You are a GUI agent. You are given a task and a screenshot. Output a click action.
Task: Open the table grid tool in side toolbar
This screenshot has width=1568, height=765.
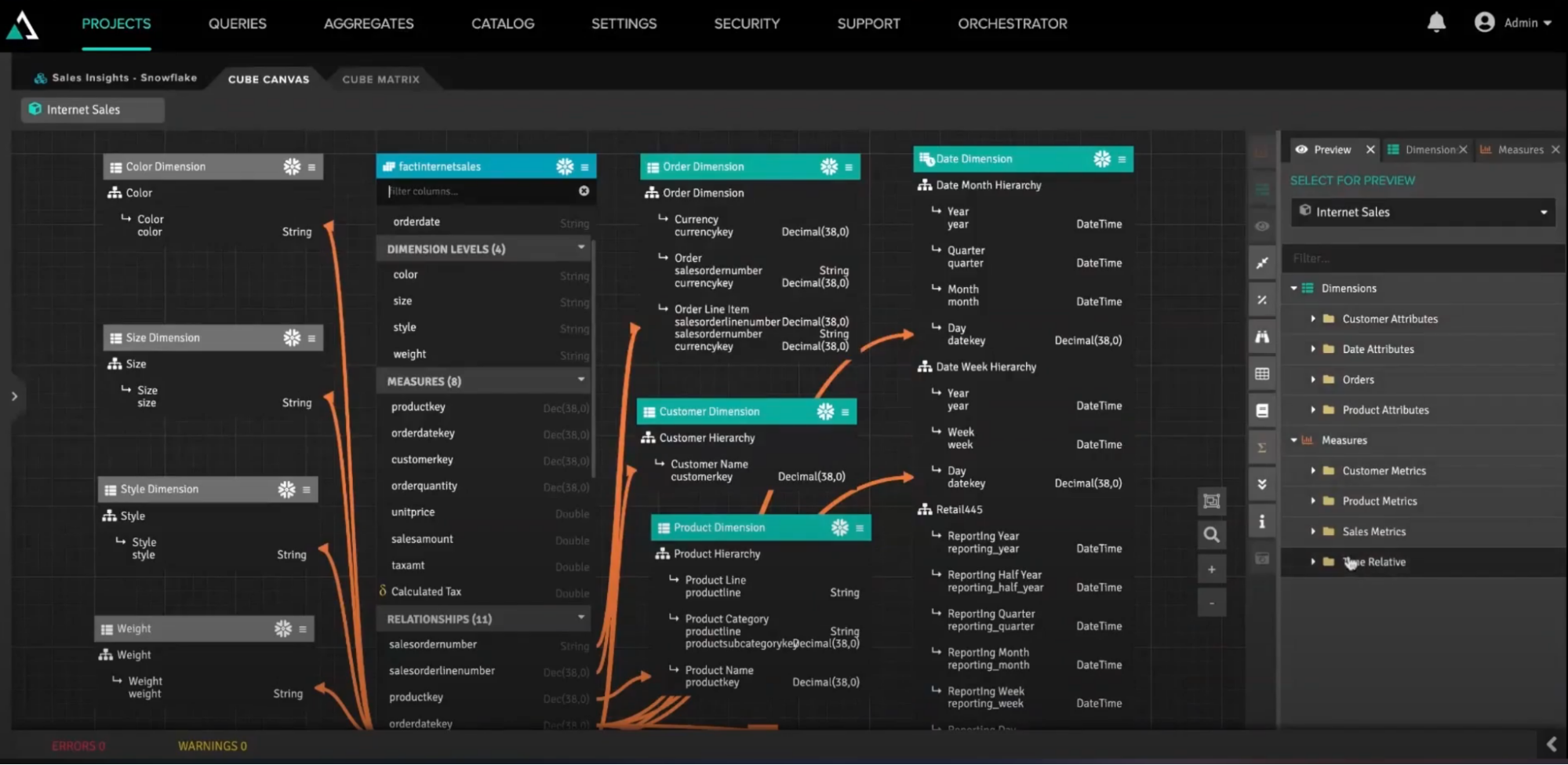click(1261, 373)
